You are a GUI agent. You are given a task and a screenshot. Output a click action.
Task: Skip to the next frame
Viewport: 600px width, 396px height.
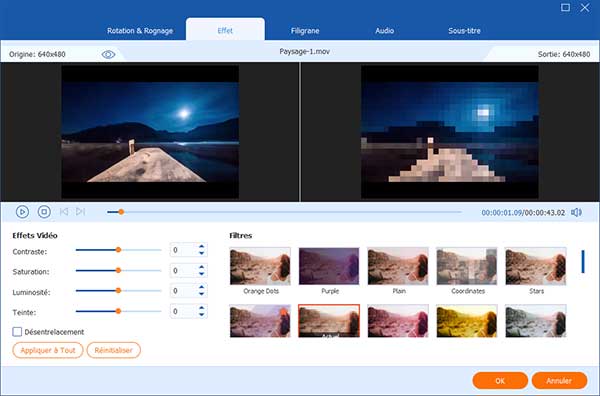80,212
